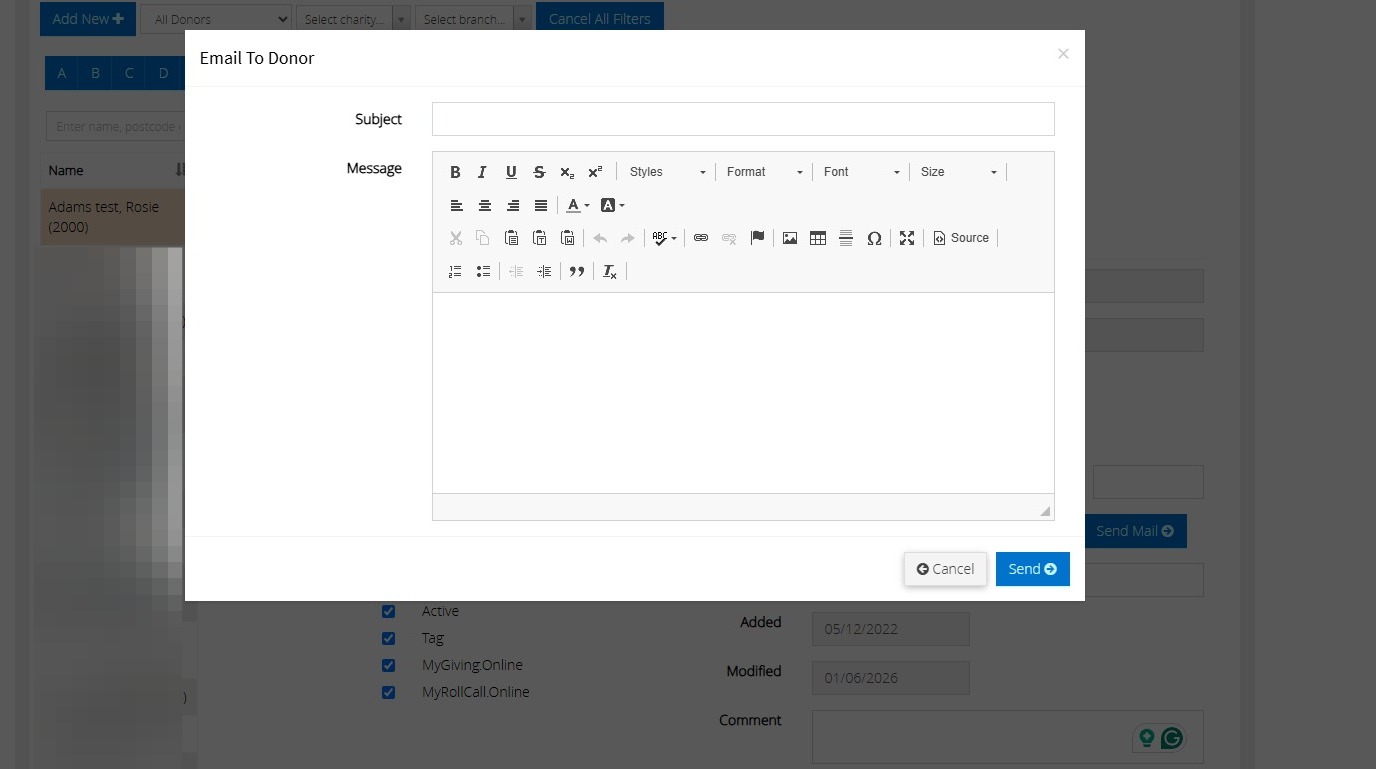Click Add New button

click(88, 19)
